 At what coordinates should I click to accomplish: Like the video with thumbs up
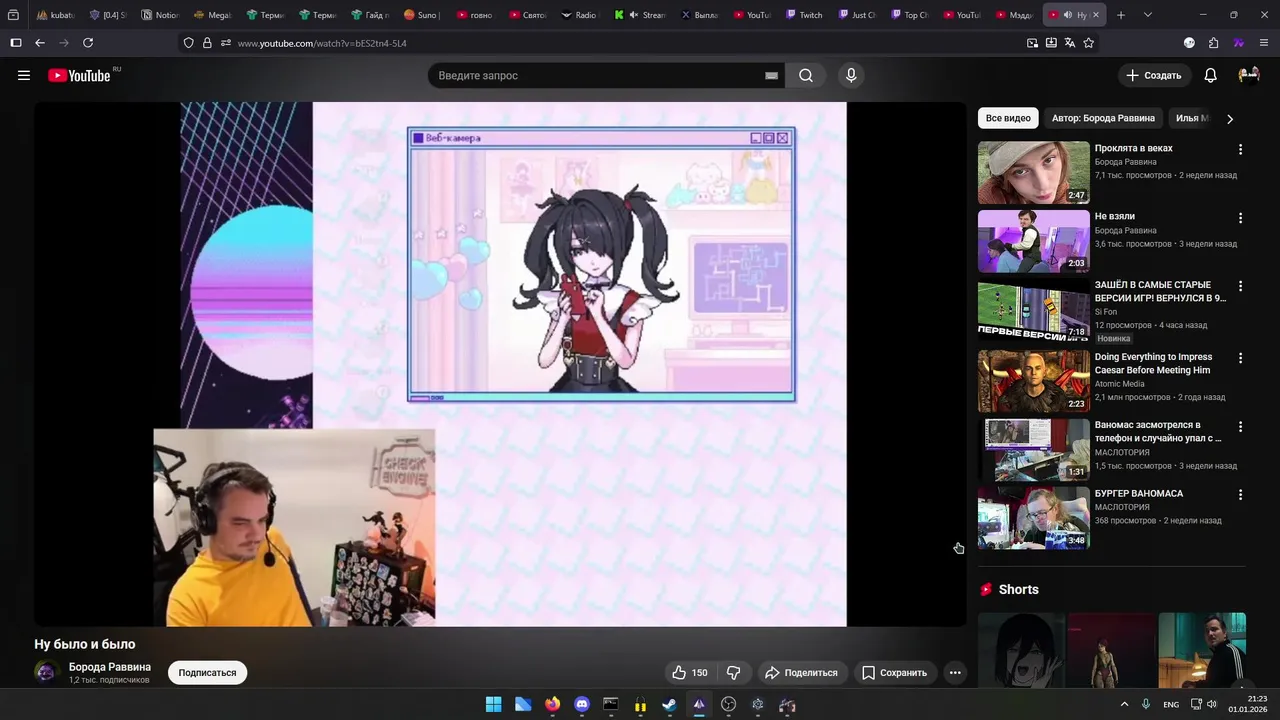(689, 673)
